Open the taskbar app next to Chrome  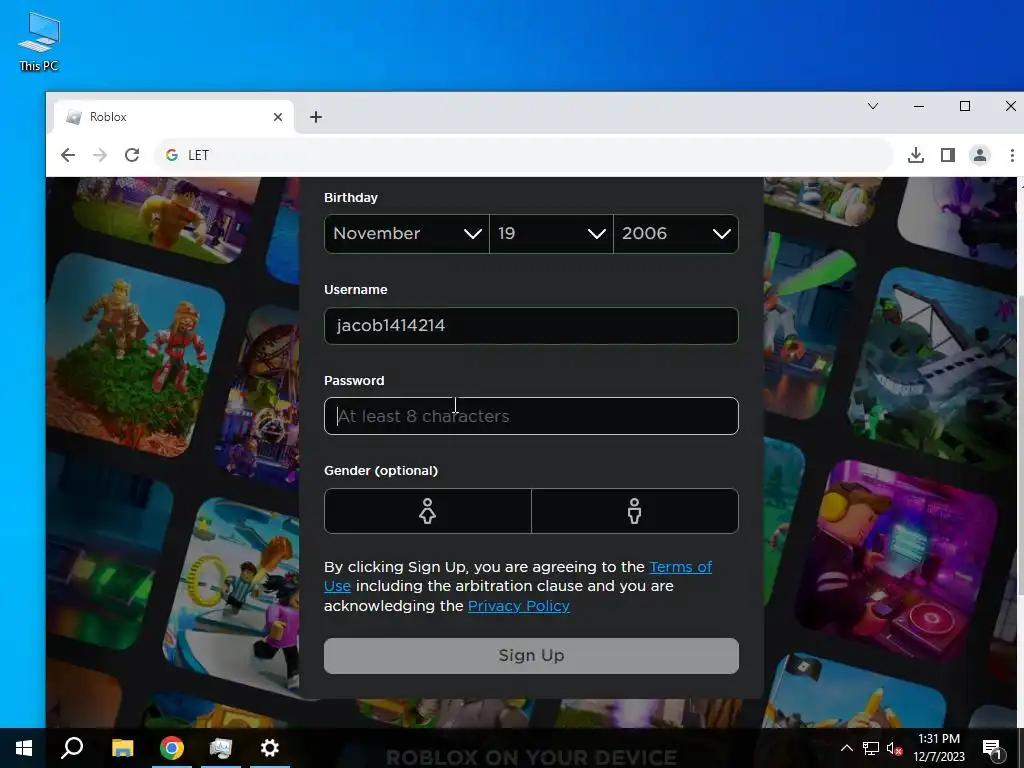221,748
